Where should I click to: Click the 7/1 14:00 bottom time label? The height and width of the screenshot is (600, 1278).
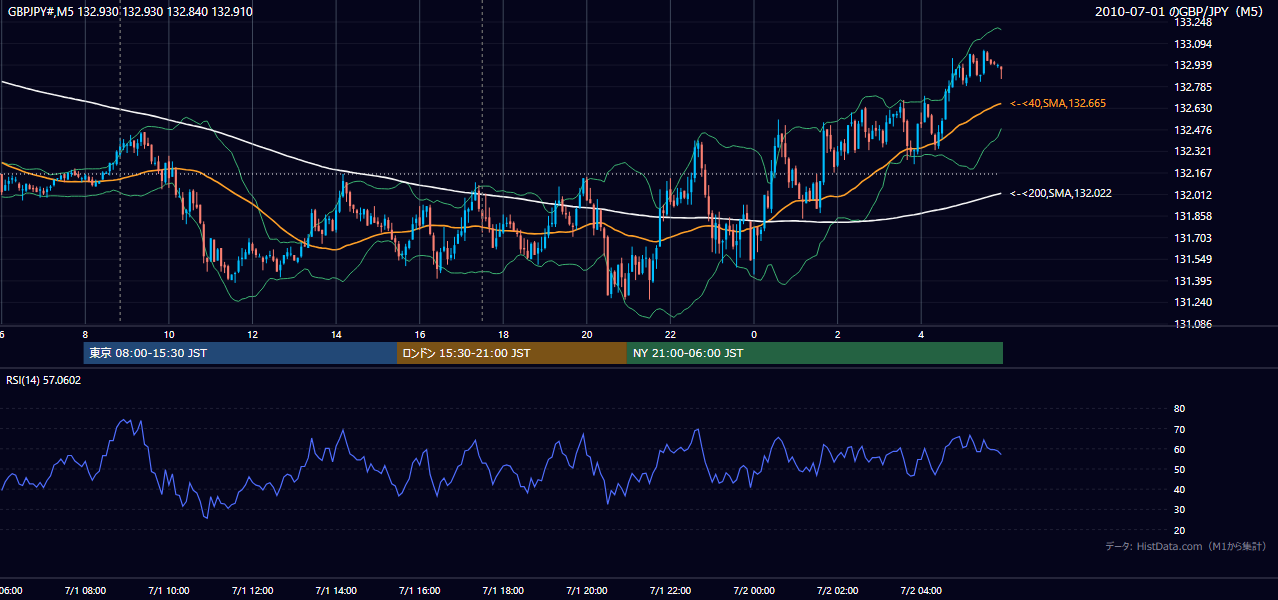[x=336, y=591]
